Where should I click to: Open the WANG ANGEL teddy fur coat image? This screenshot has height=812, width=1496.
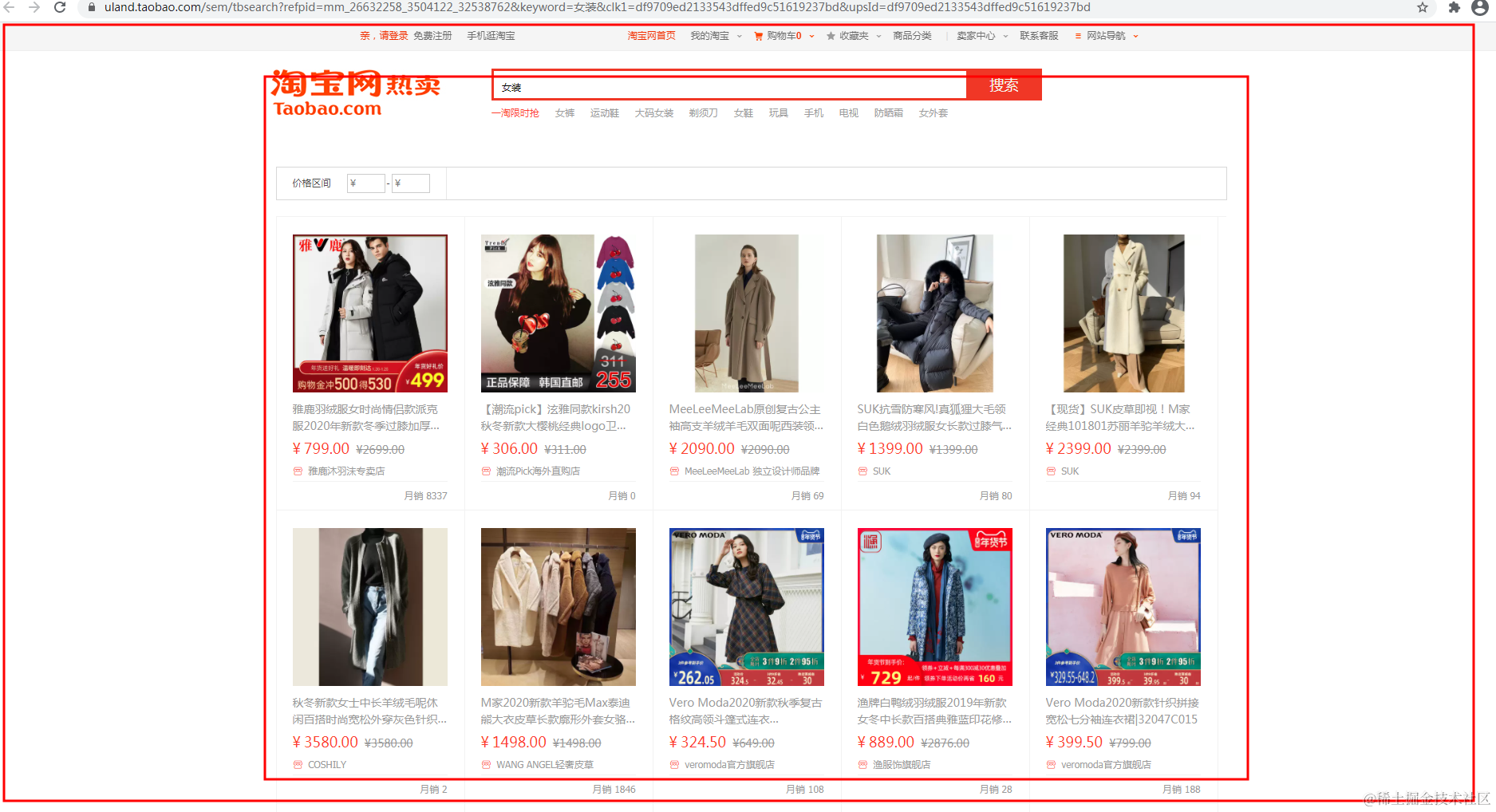pos(559,607)
